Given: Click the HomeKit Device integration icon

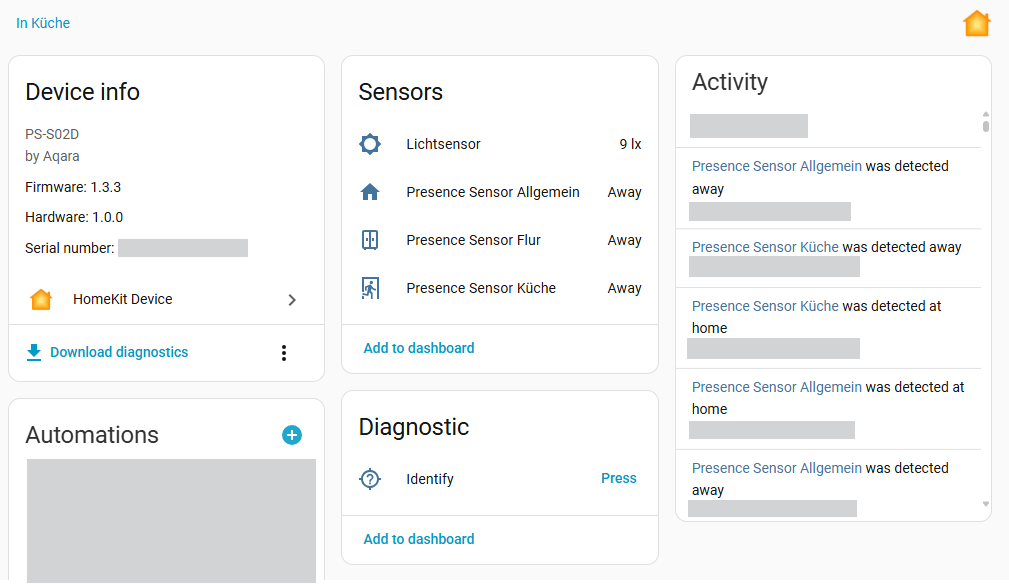Looking at the screenshot, I should point(41,299).
